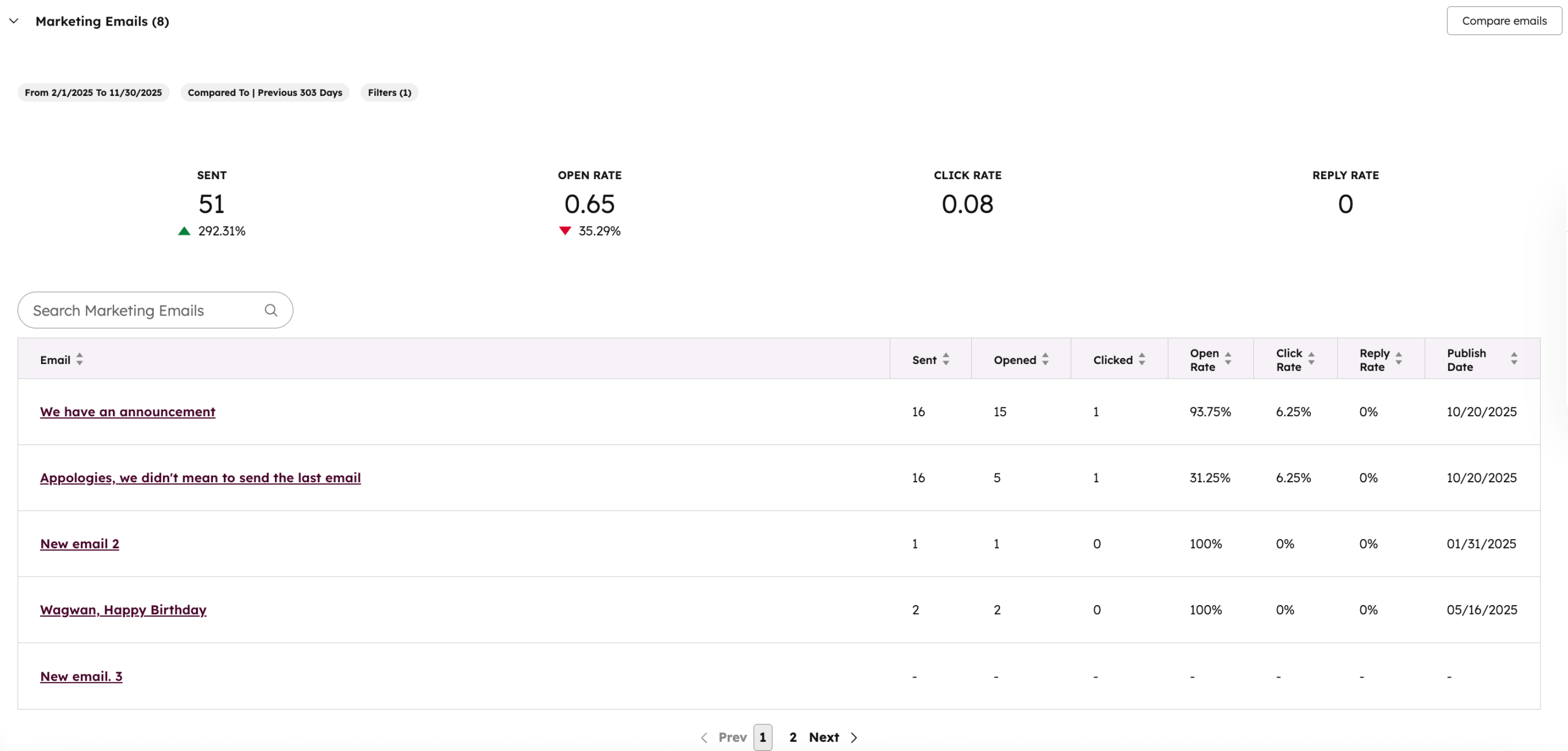This screenshot has height=751, width=1568.
Task: Open the date range filter chip
Action: pos(93,93)
